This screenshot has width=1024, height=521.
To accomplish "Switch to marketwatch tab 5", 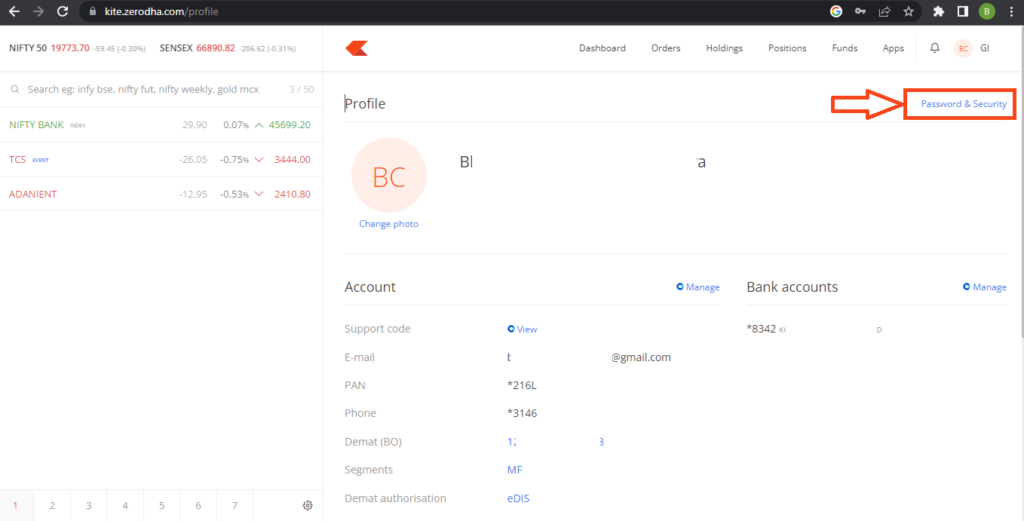I will click(161, 505).
